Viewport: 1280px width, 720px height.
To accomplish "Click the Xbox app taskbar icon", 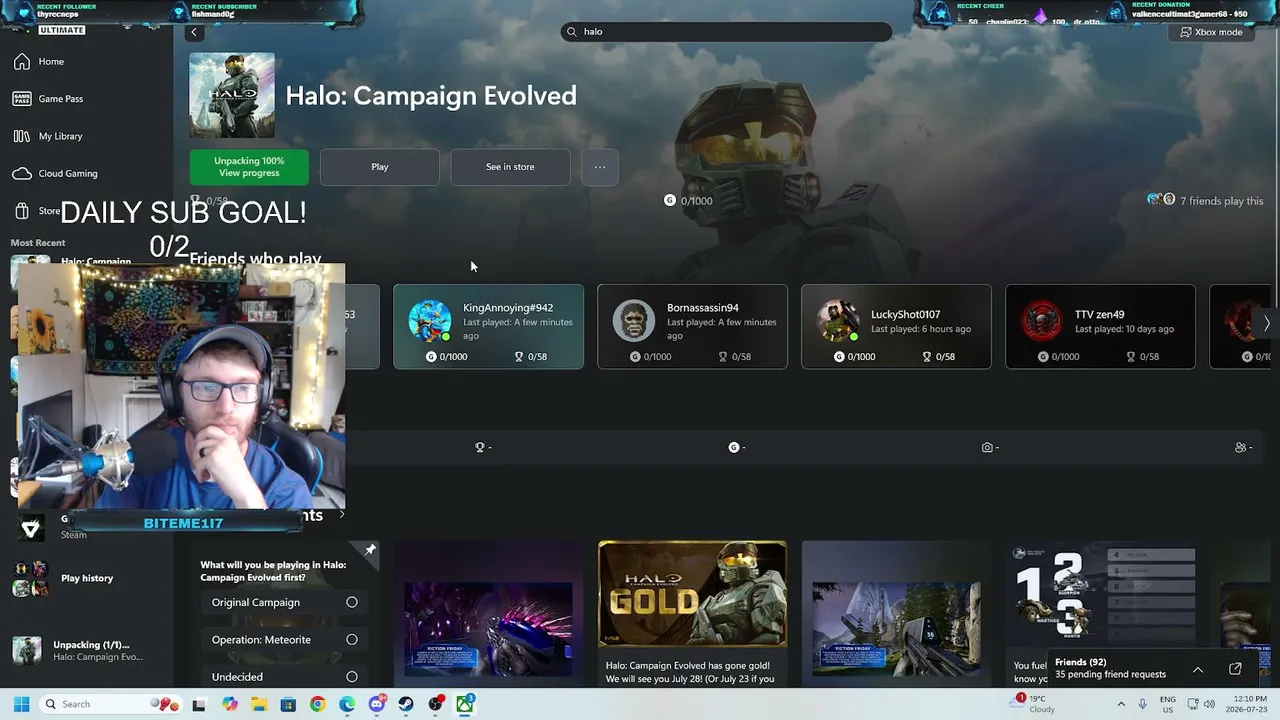I will coord(465,705).
